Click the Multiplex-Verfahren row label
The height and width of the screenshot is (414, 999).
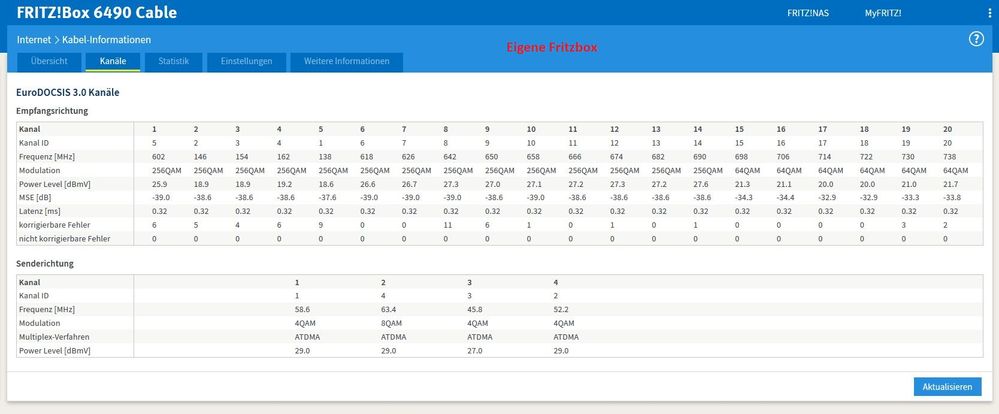(x=55, y=337)
